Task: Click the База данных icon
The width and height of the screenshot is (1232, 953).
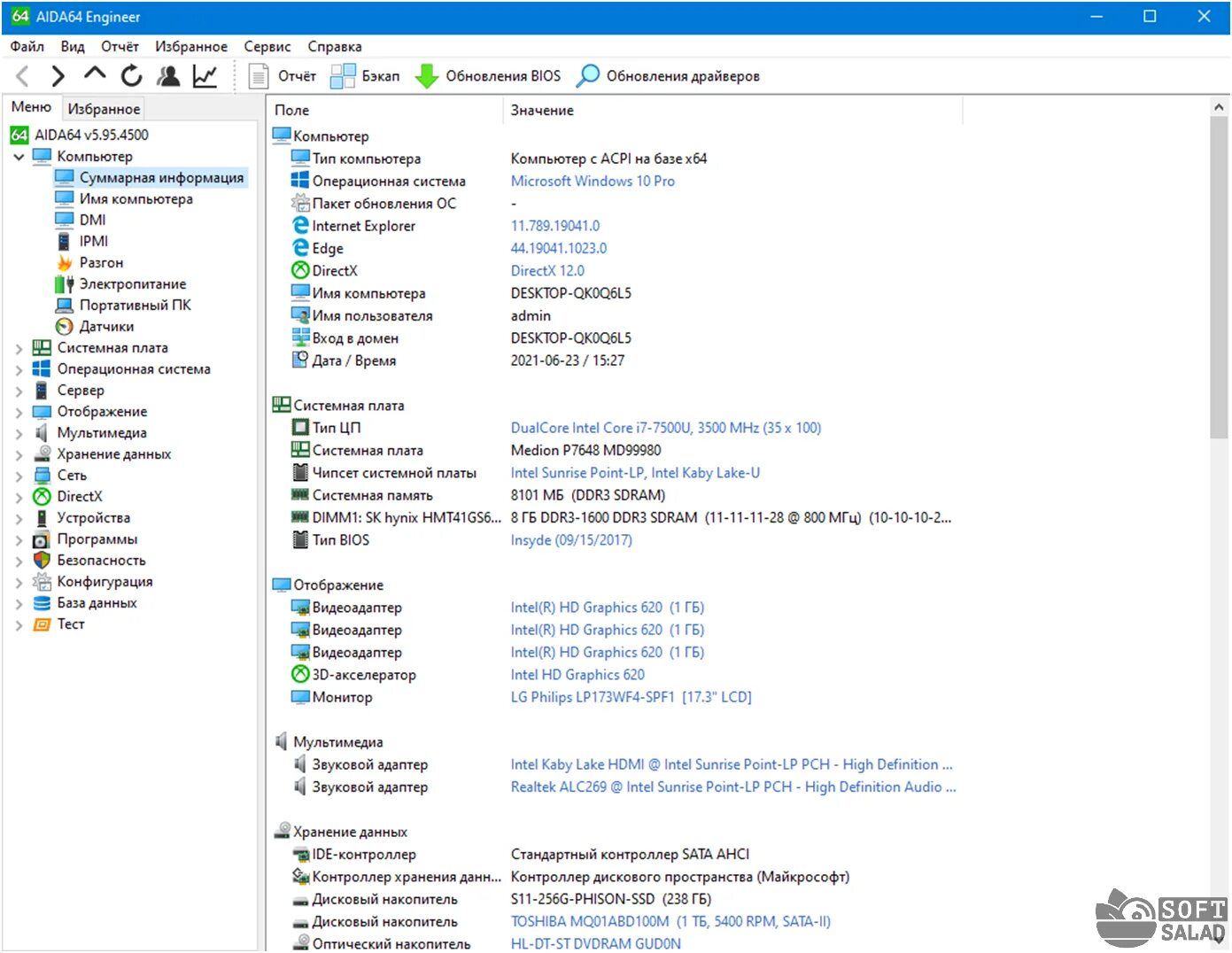Action: [42, 603]
